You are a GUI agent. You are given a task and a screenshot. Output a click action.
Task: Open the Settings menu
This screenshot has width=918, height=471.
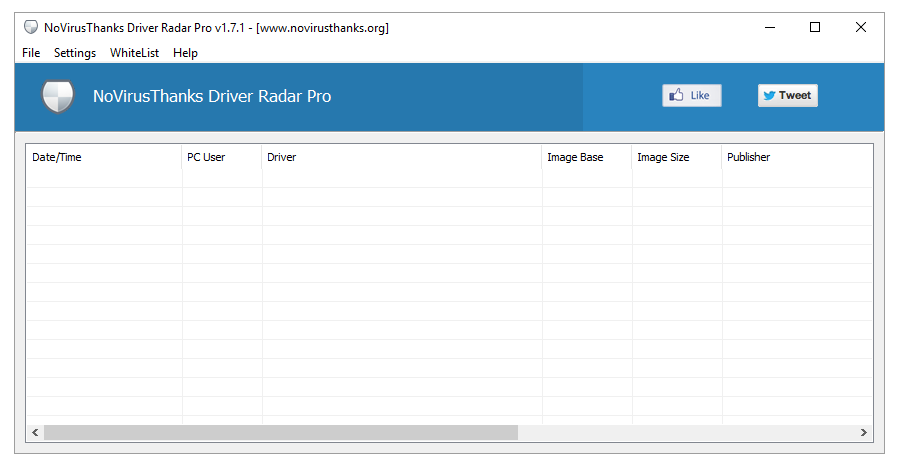tap(75, 53)
